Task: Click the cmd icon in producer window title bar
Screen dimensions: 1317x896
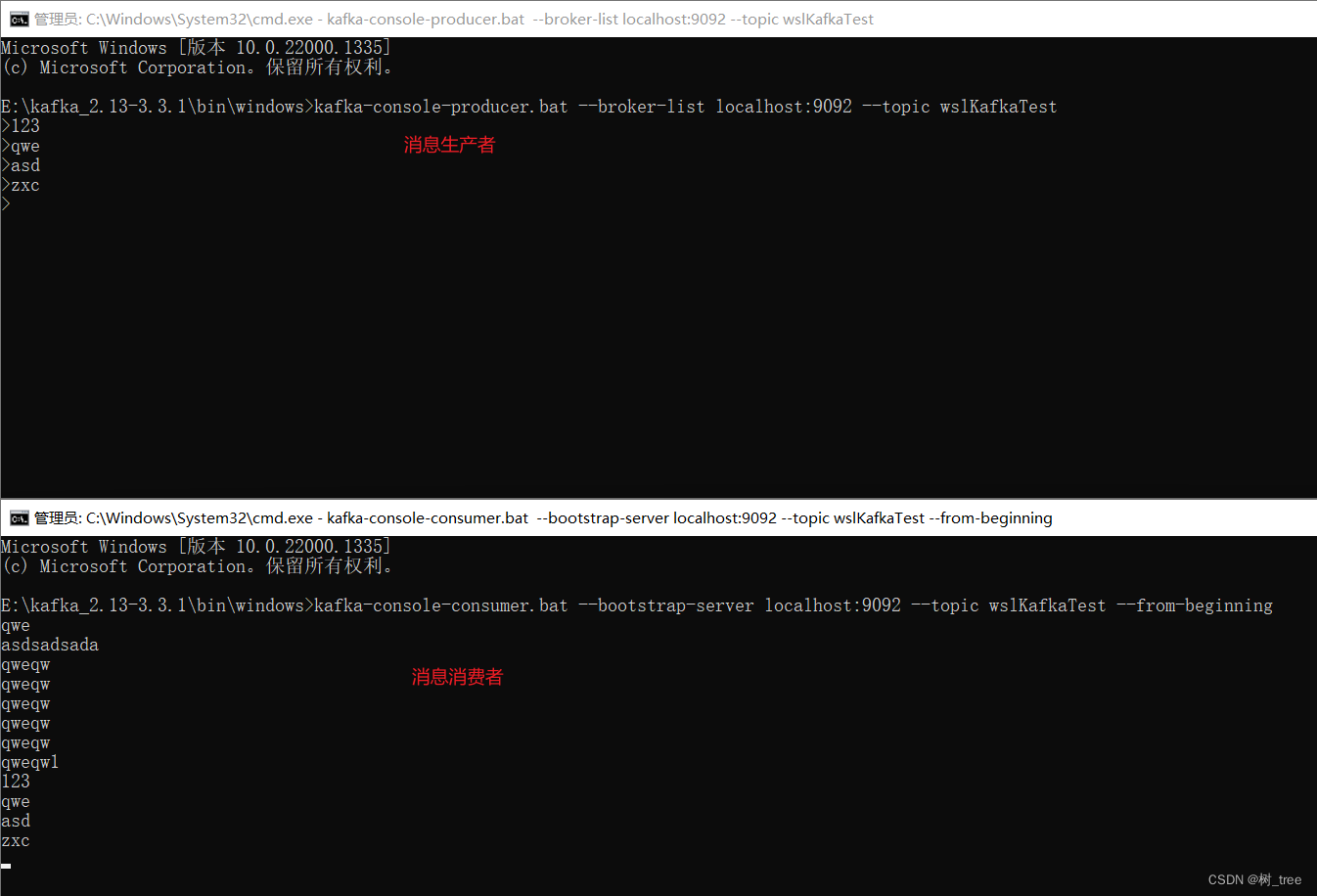Action: point(20,20)
